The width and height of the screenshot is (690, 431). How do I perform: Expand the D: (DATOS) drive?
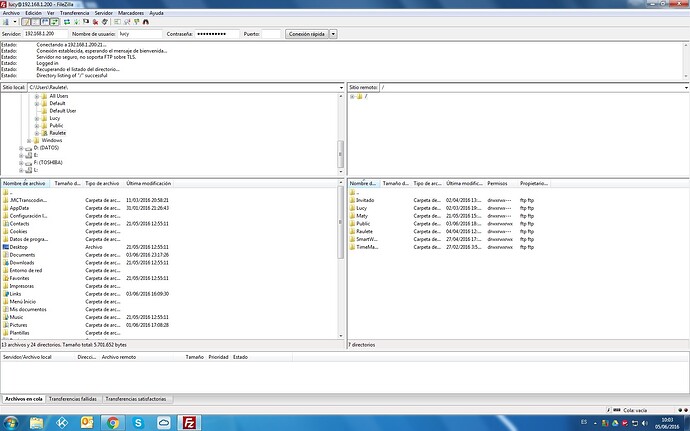(x=21, y=148)
